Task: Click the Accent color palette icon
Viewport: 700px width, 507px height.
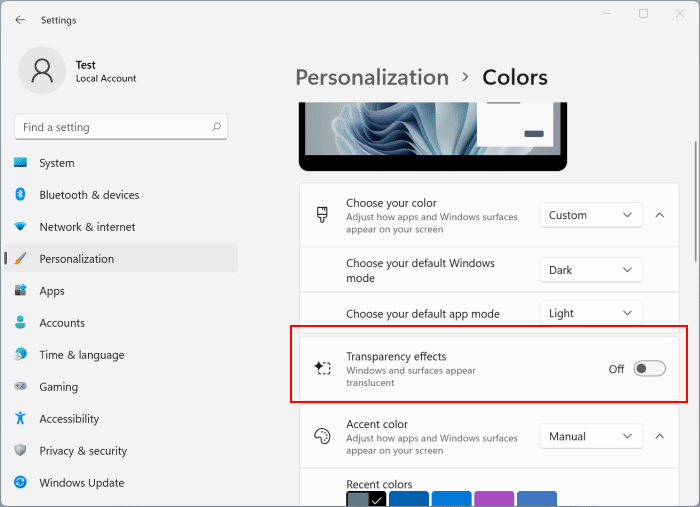Action: point(322,436)
